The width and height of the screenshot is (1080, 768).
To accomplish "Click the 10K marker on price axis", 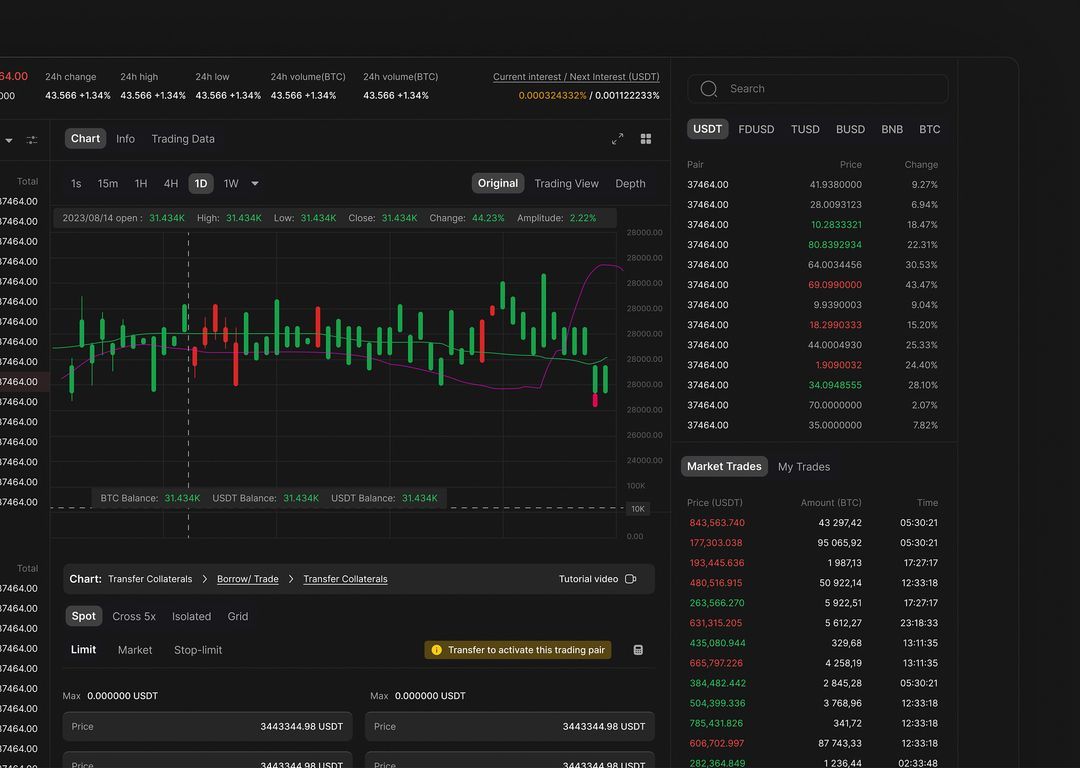I will click(638, 508).
